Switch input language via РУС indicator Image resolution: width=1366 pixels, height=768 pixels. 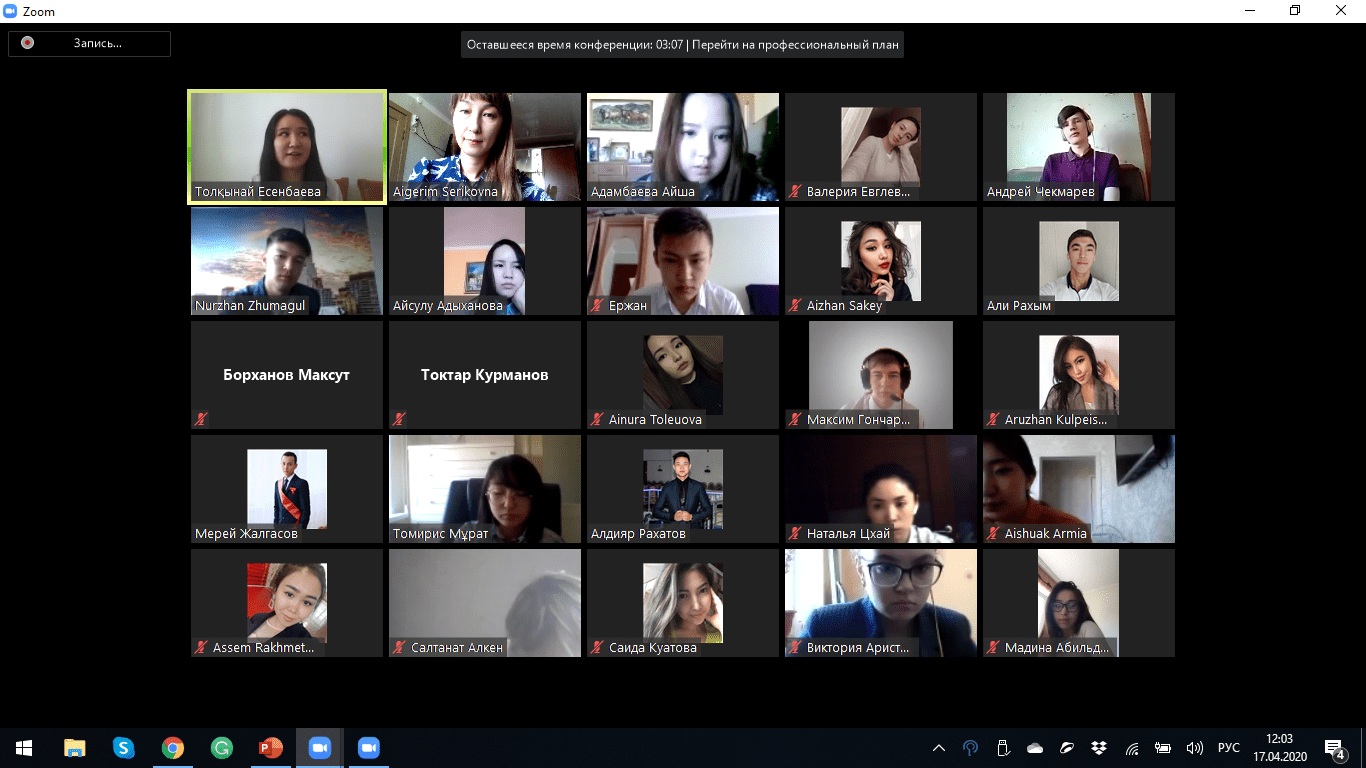pyautogui.click(x=1228, y=747)
